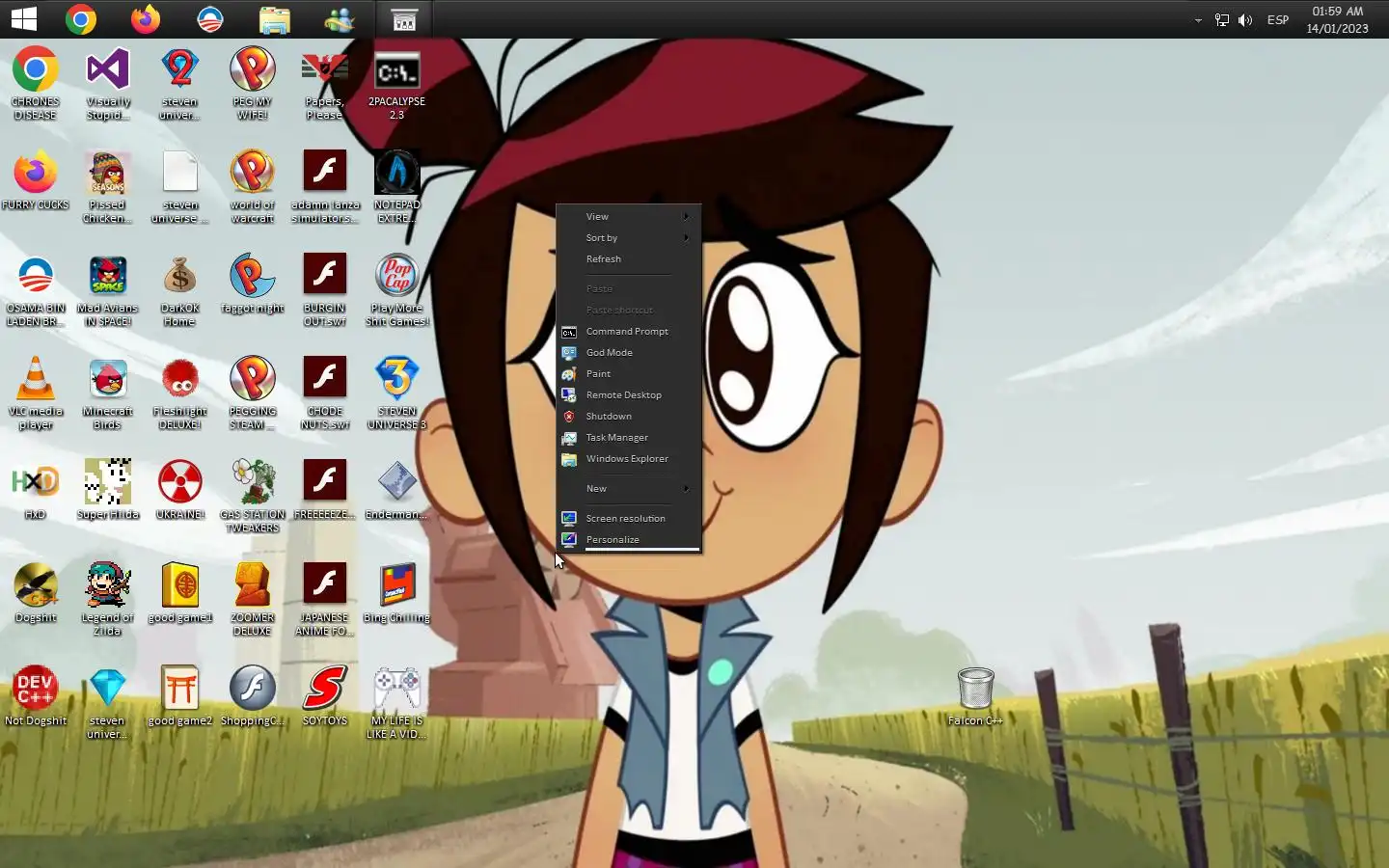Open the CHRONES DISEASE Chrome desktop shortcut
The image size is (1389, 868).
pos(36,83)
